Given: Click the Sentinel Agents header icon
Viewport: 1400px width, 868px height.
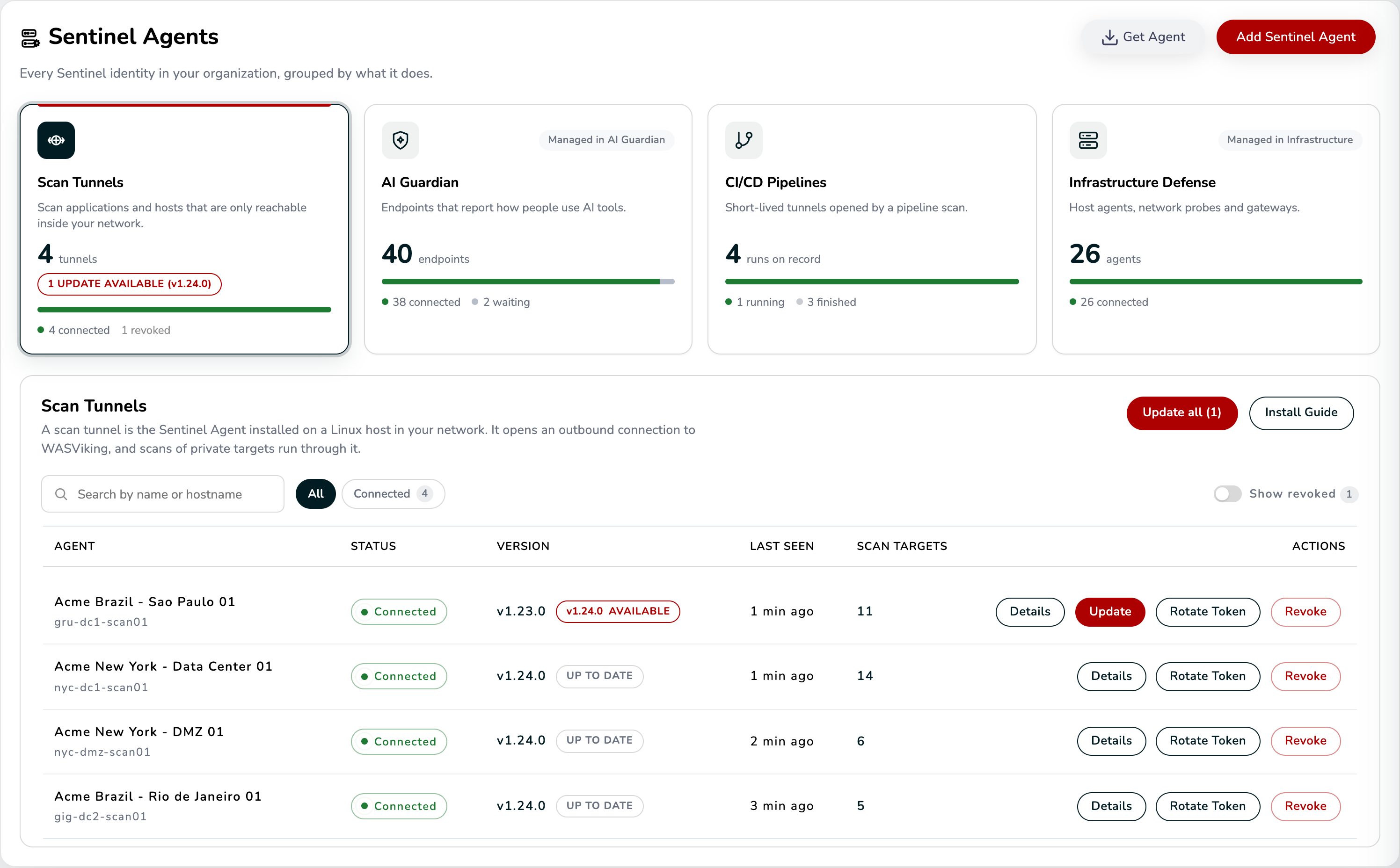Looking at the screenshot, I should (30, 38).
